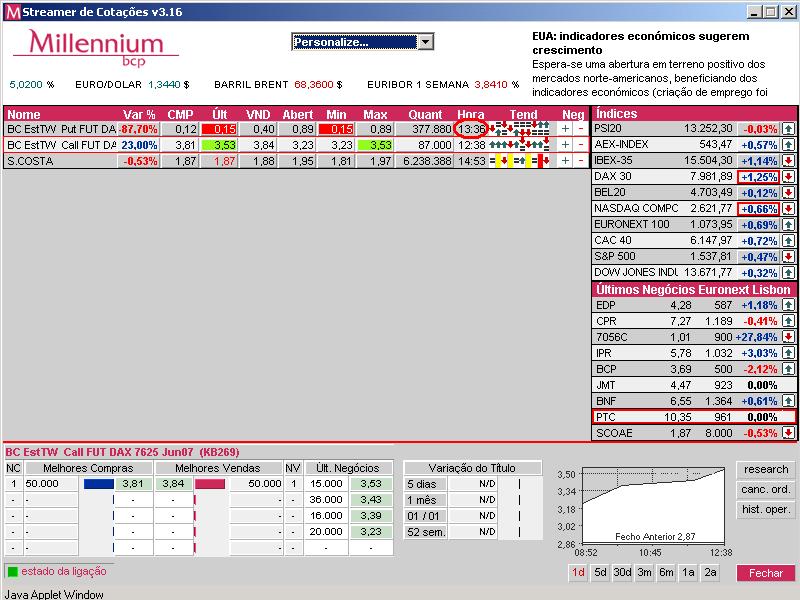Open the research button

click(x=766, y=469)
